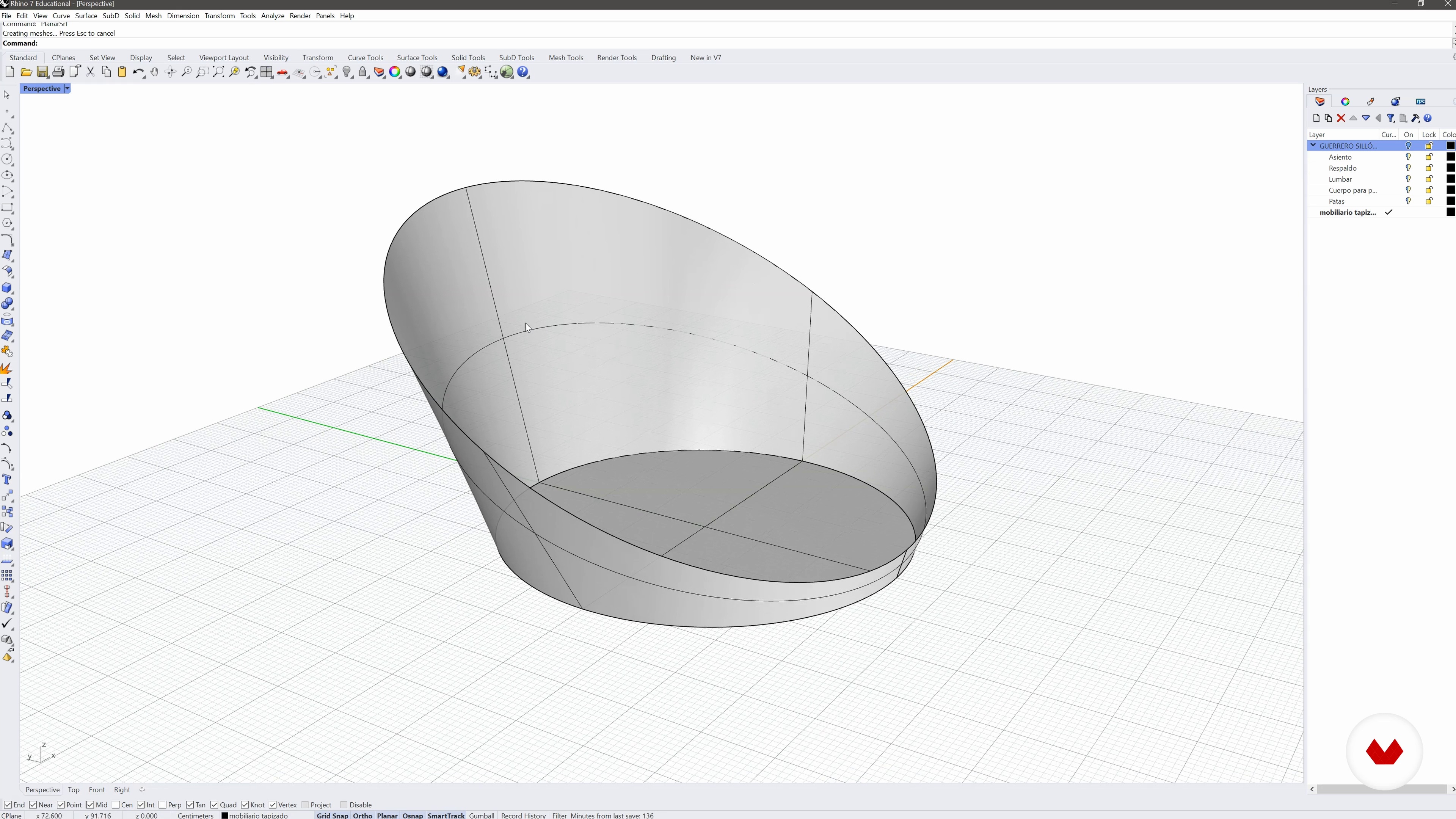
Task: Open the Analyze menu
Action: point(273,16)
